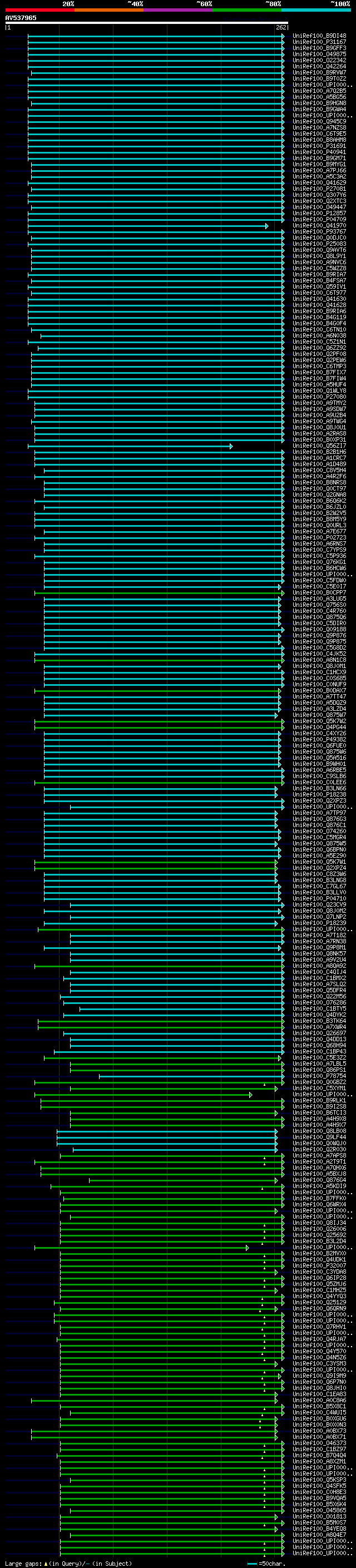Click the truncated alignment bar for UniRef100_Q56ZI7
This screenshot has width=356, height=1568.
tap(130, 446)
